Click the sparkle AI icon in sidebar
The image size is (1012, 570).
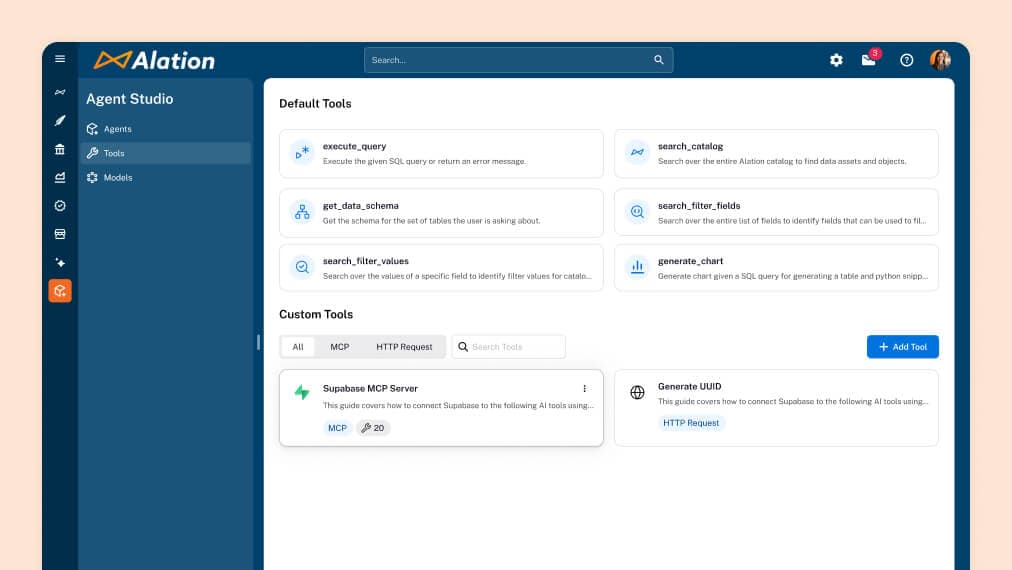pyautogui.click(x=60, y=262)
